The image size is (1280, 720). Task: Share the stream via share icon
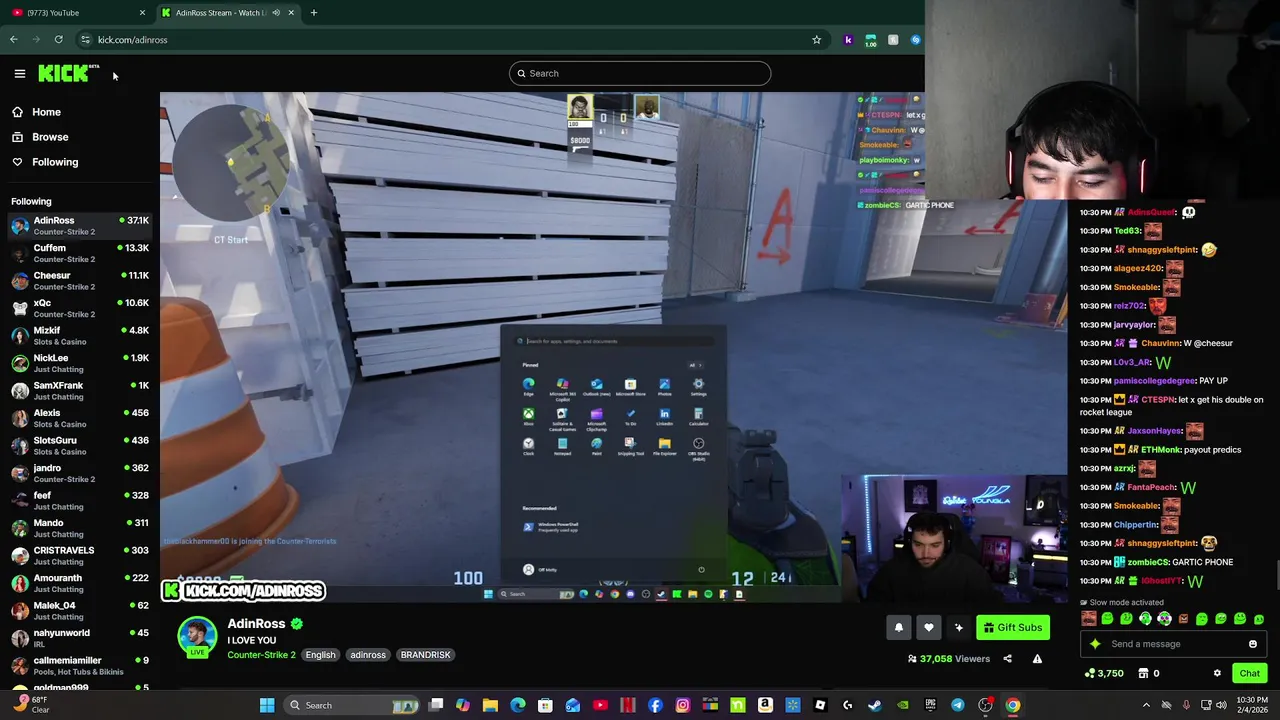pyautogui.click(x=1007, y=659)
